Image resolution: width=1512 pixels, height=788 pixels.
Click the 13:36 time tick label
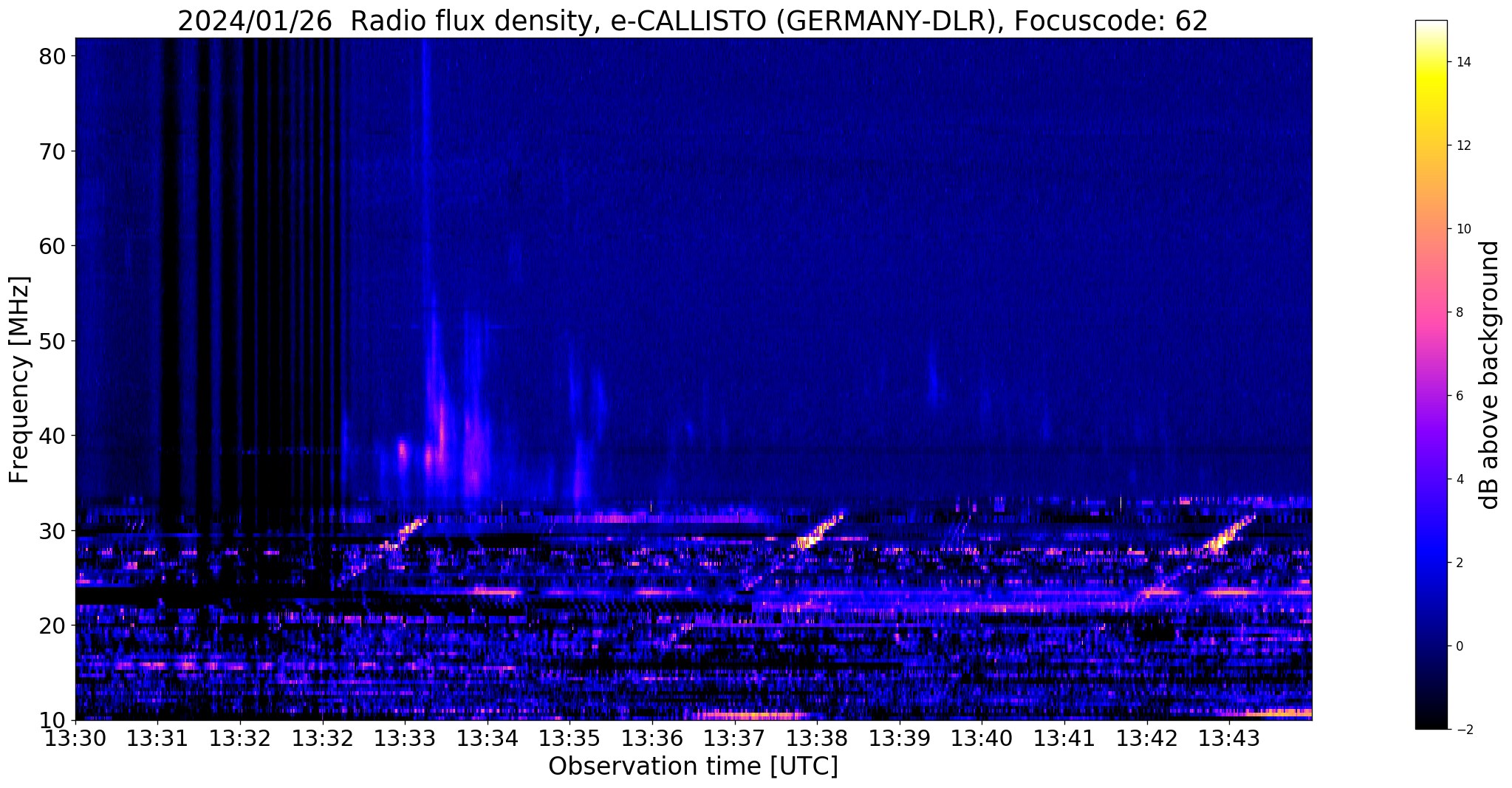click(652, 739)
